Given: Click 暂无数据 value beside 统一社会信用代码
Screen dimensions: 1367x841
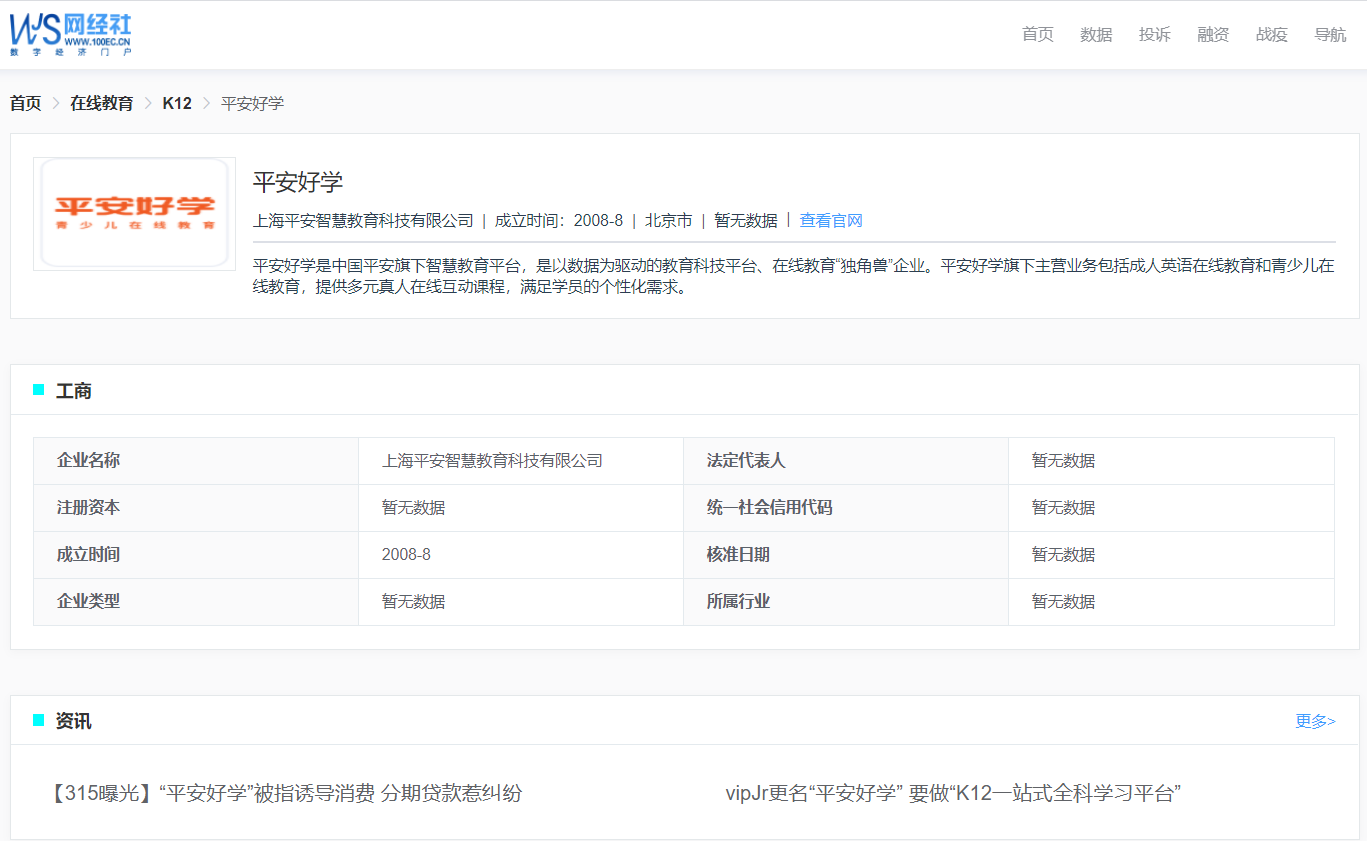Looking at the screenshot, I should (1064, 508).
